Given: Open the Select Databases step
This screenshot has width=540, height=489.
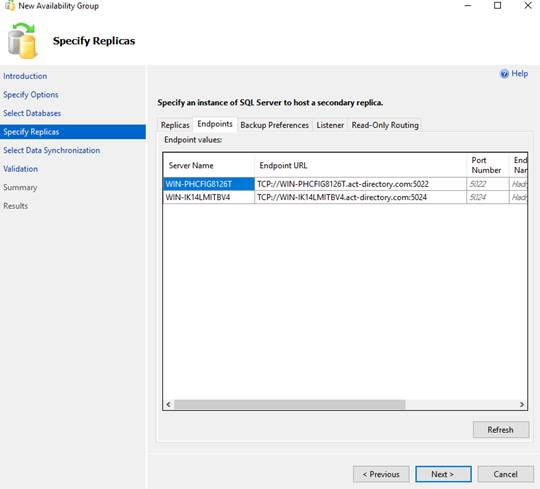Looking at the screenshot, I should tap(32, 113).
